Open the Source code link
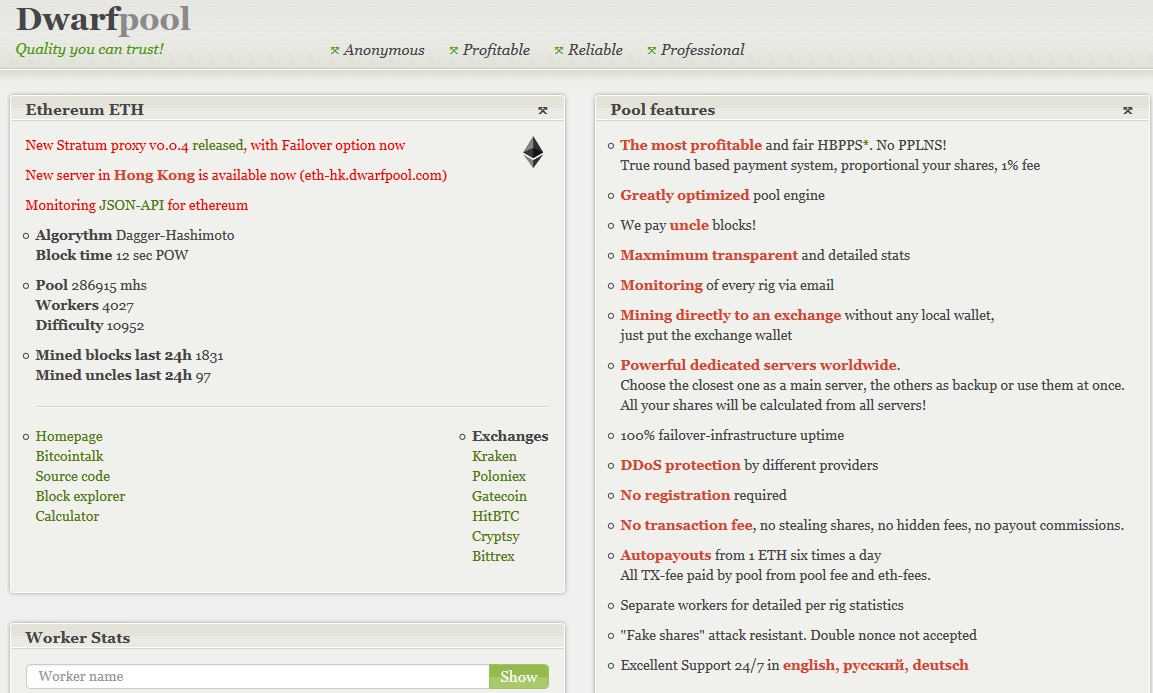The height and width of the screenshot is (693, 1153). pyautogui.click(x=73, y=476)
